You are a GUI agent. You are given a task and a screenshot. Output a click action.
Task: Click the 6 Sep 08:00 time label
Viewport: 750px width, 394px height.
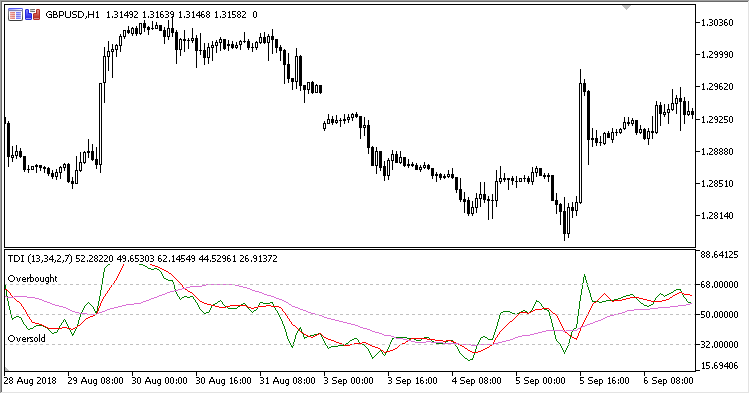[669, 381]
